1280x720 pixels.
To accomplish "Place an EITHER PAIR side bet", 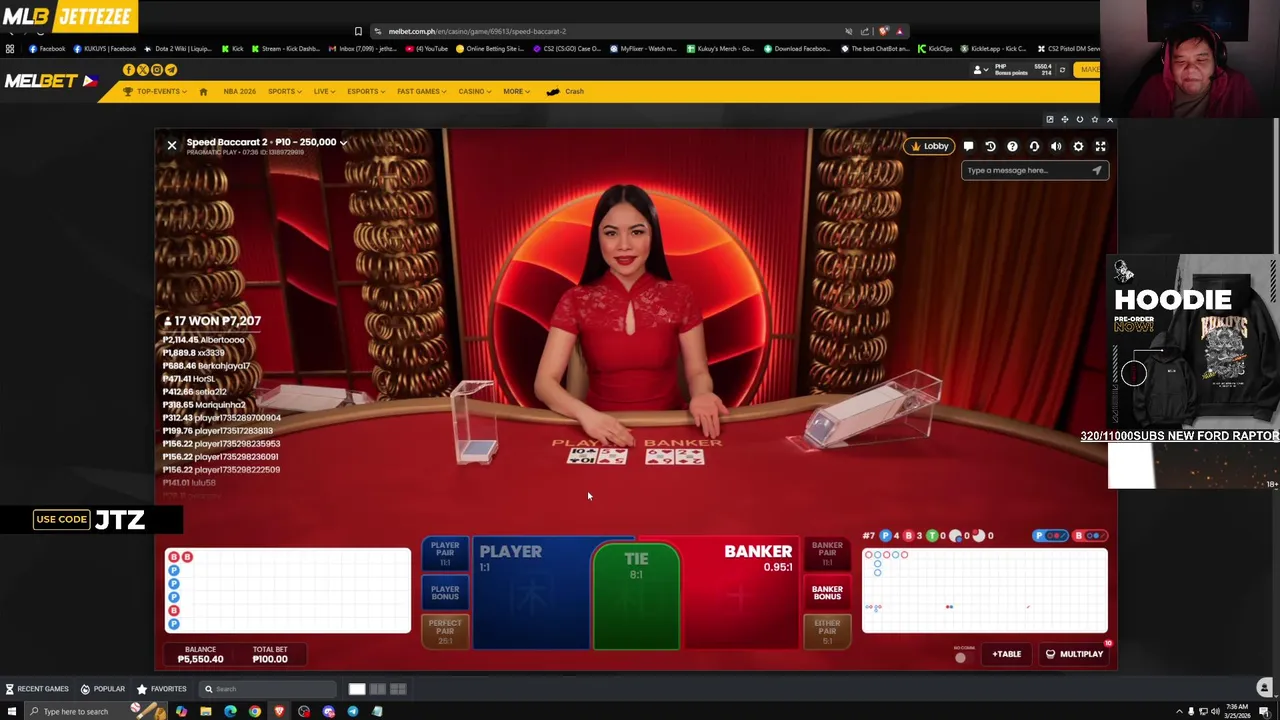I will point(827,630).
